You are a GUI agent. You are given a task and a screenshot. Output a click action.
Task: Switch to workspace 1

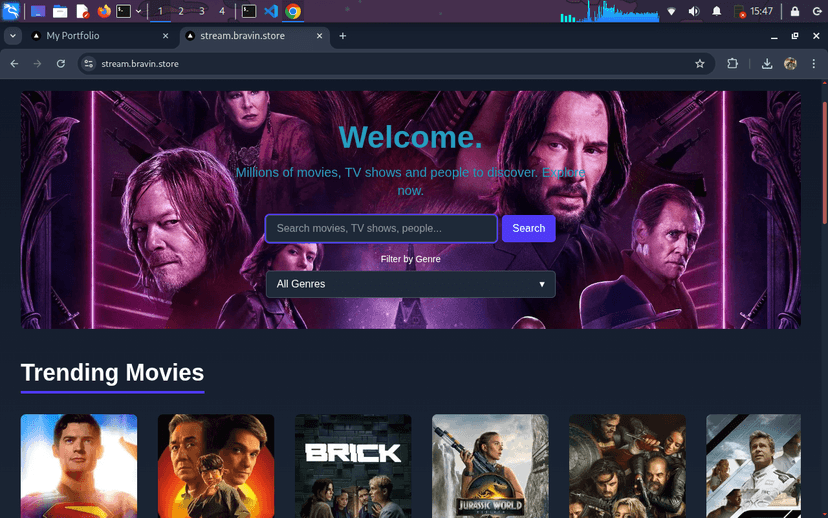[161, 11]
